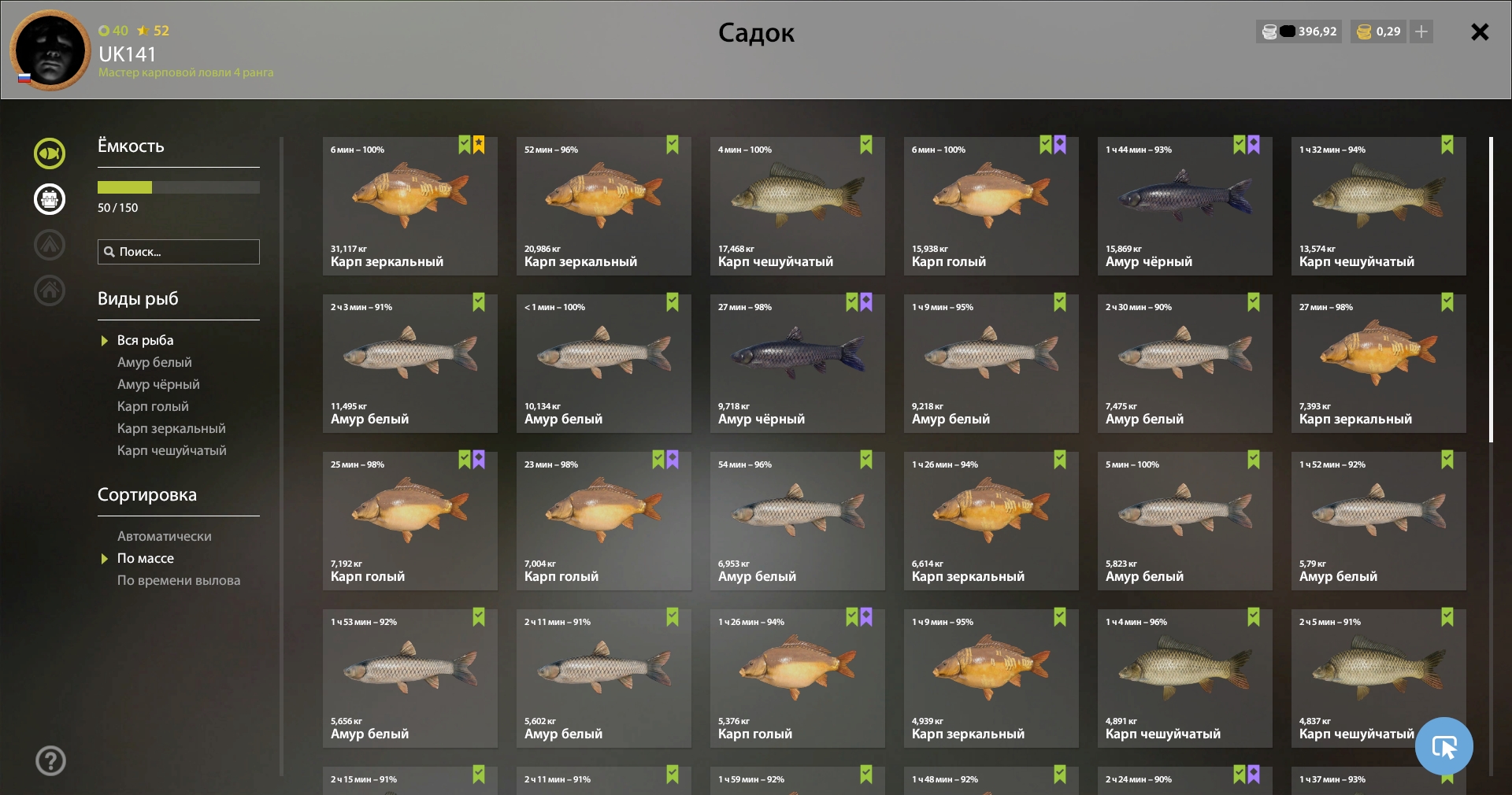The height and width of the screenshot is (795, 1512).
Task: Filter fish by Карп зеркальный
Action: (x=171, y=428)
